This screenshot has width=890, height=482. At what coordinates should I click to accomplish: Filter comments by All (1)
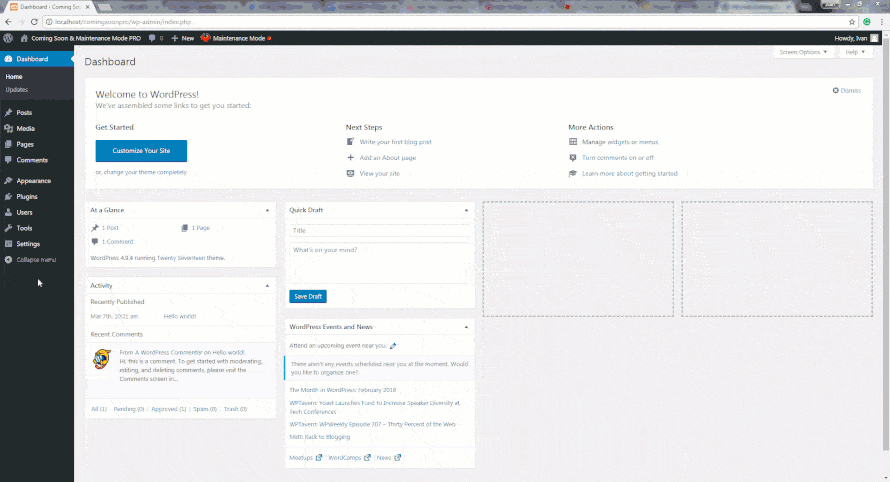point(99,409)
